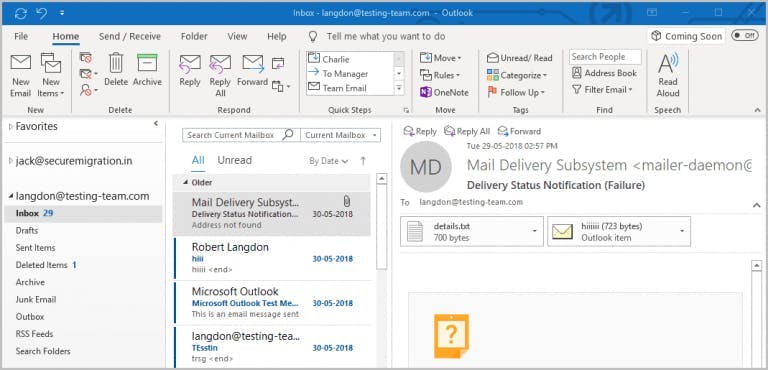Toggle the Coming Soon switch
The height and width of the screenshot is (370, 768).
tap(744, 35)
